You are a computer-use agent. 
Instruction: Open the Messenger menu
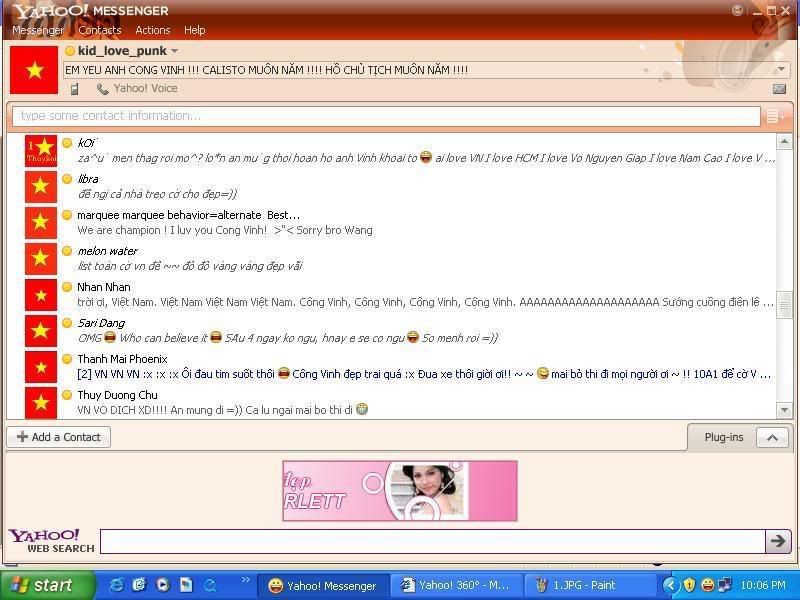click(37, 30)
